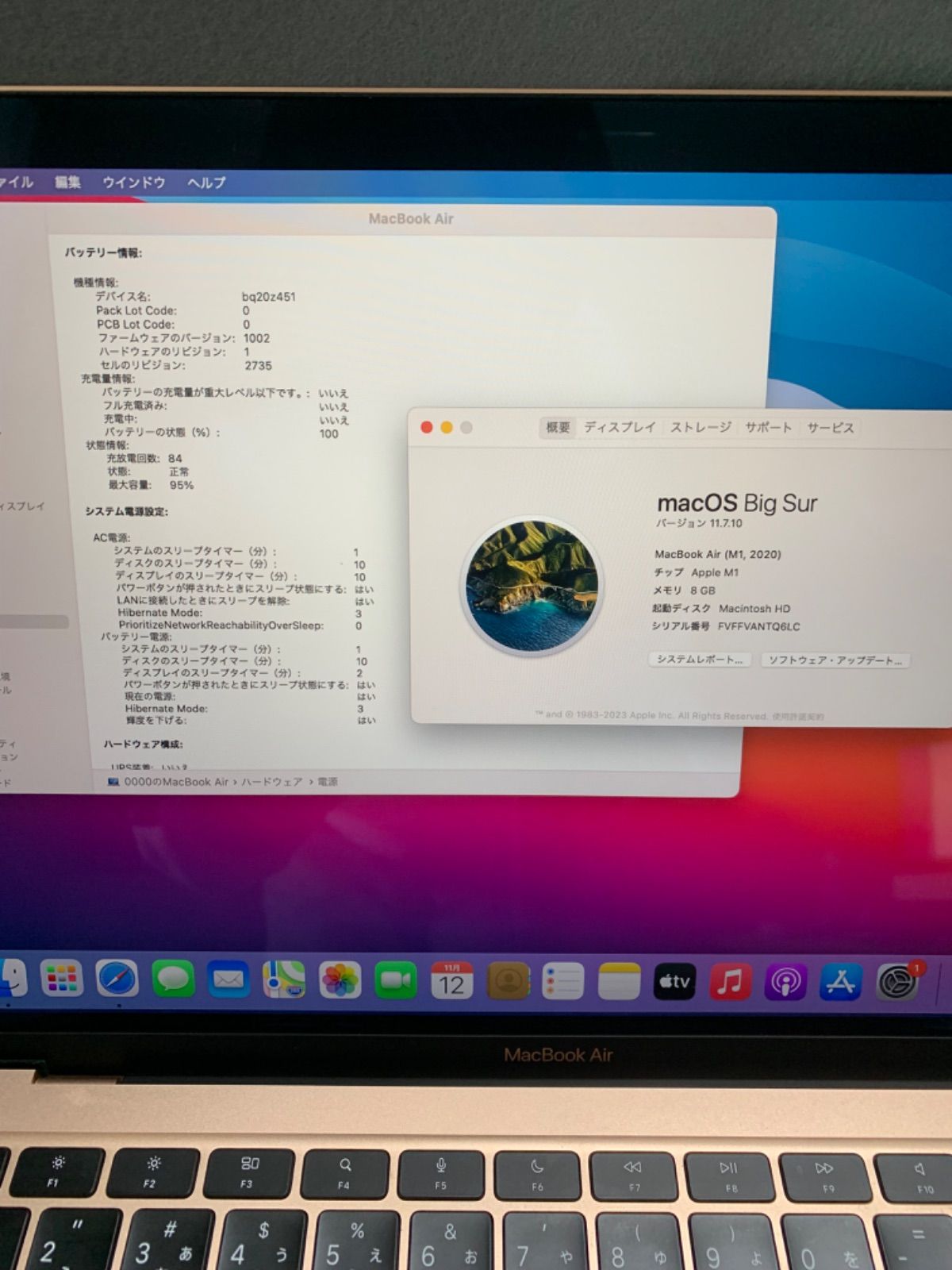952x1270 pixels.
Task: Click the version text バージョン 11.7.10
Action: 699,523
